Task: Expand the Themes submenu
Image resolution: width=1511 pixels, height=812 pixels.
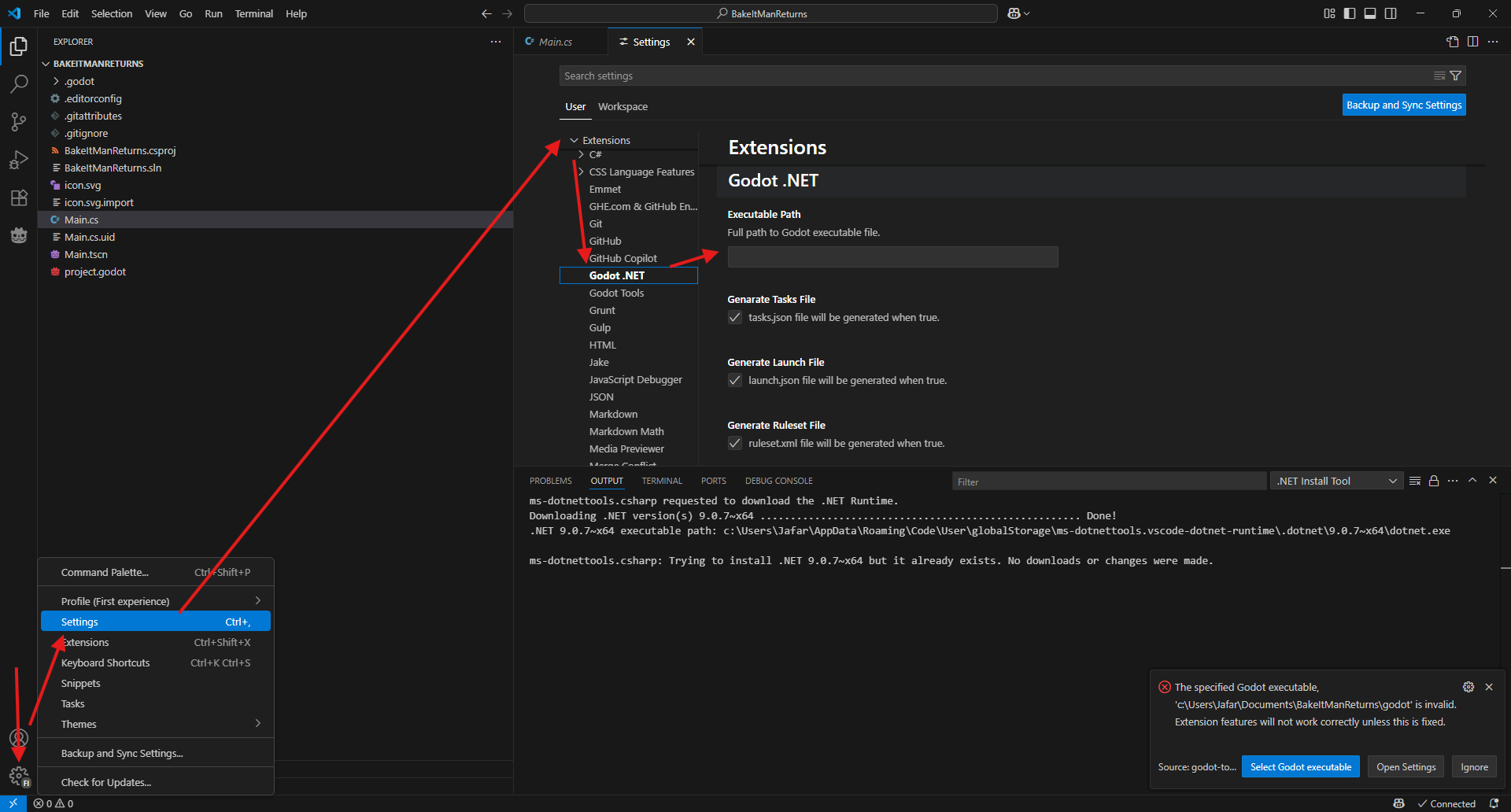Action: [x=156, y=724]
